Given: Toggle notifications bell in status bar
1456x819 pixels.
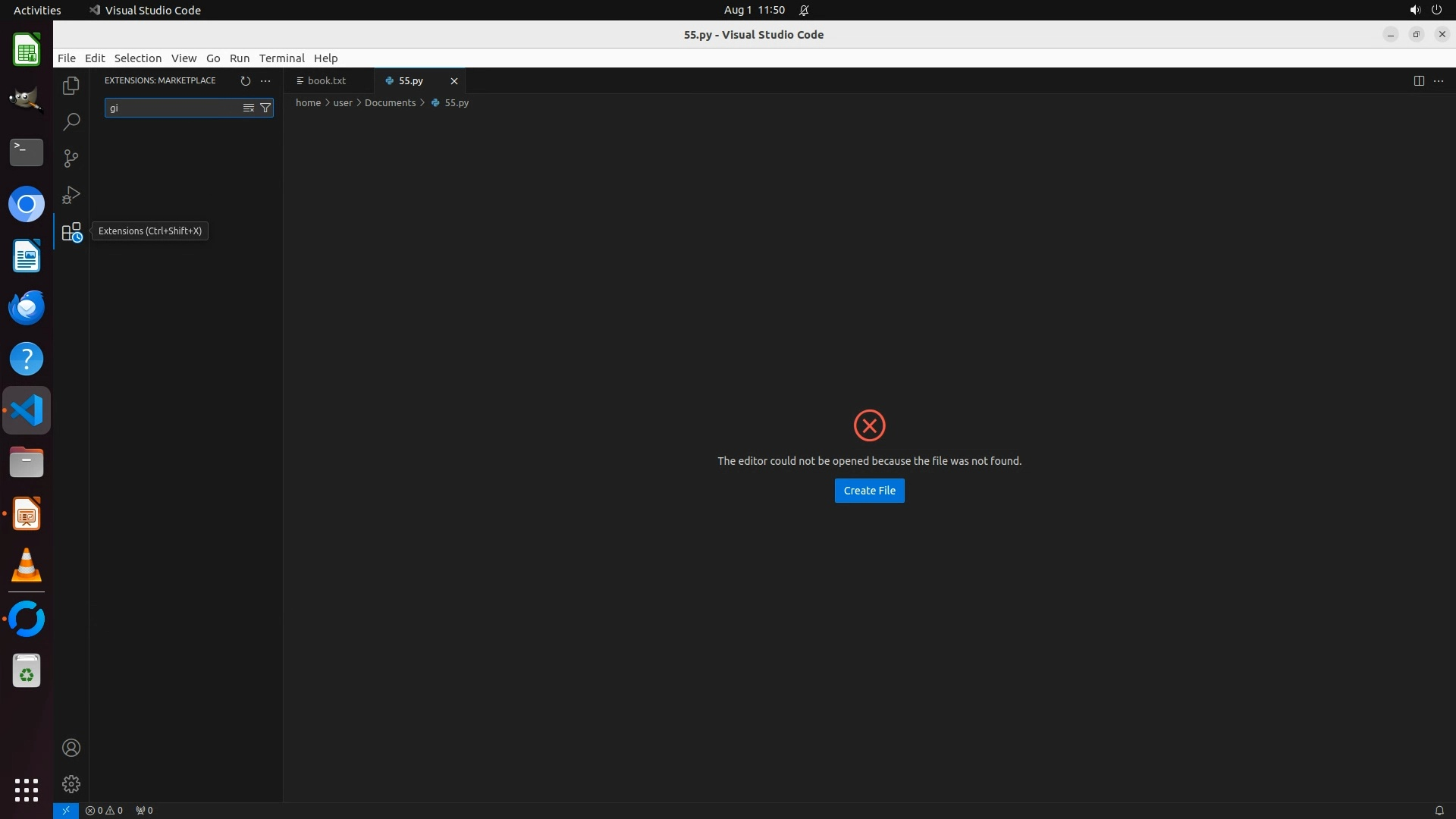Looking at the screenshot, I should click(1439, 810).
